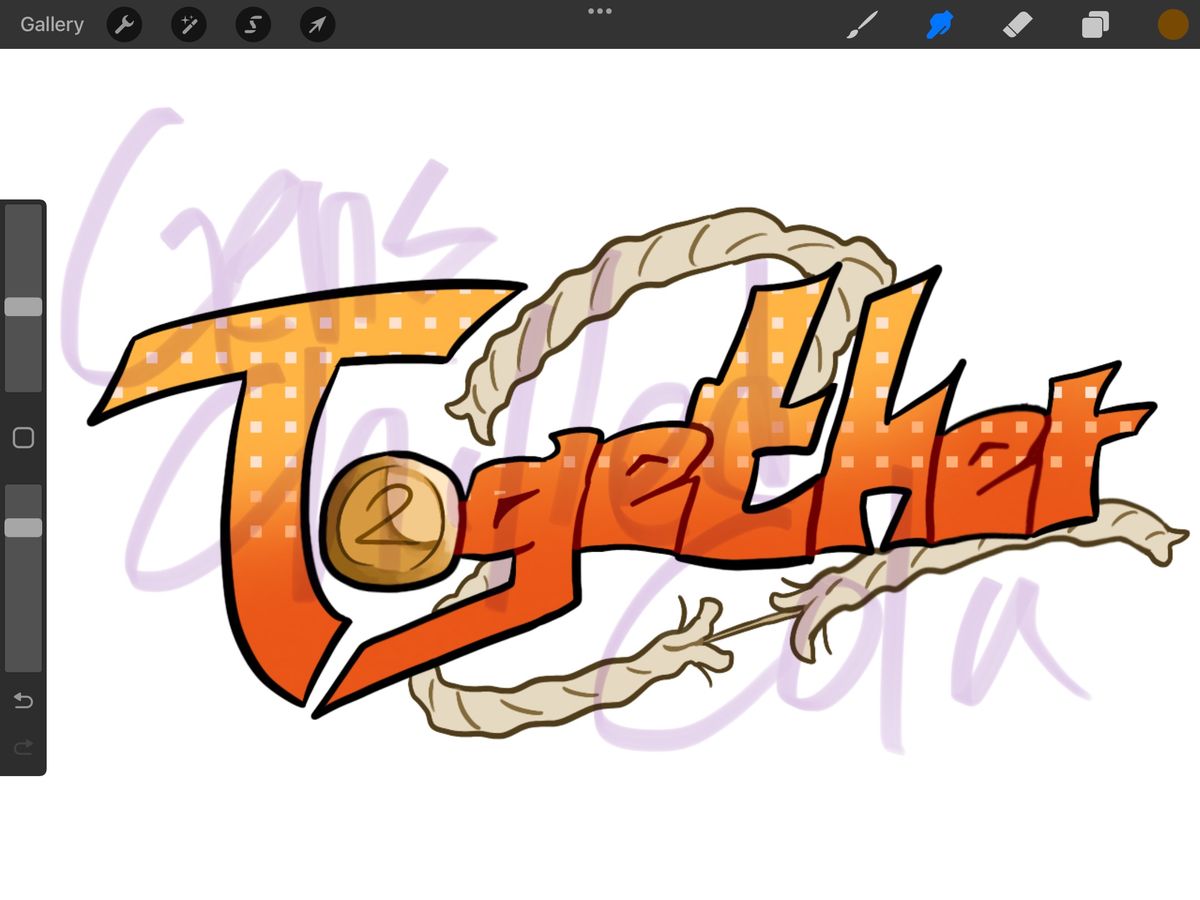Click the brush opacity slider handle
1200x900 pixels.
point(23,527)
